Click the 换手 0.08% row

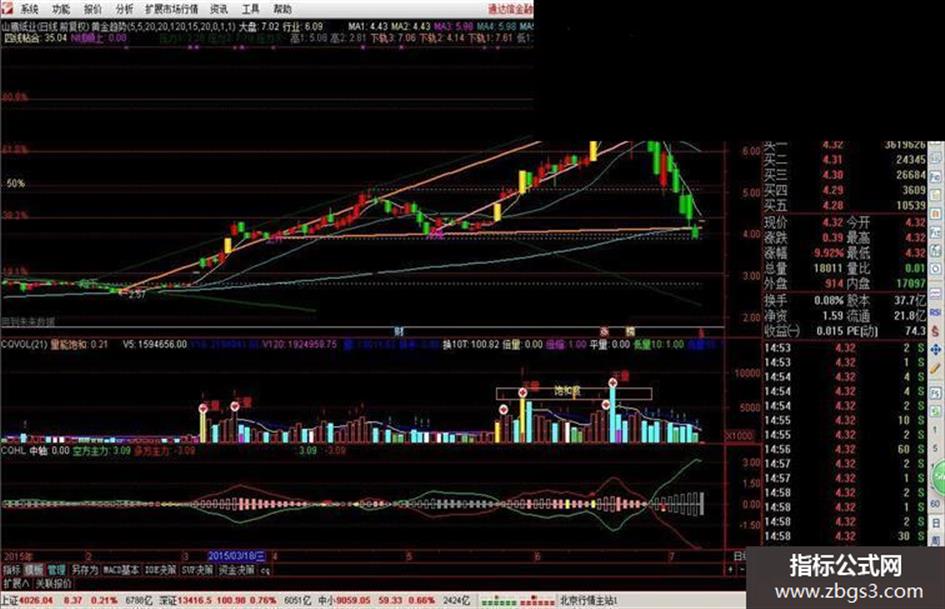point(803,300)
